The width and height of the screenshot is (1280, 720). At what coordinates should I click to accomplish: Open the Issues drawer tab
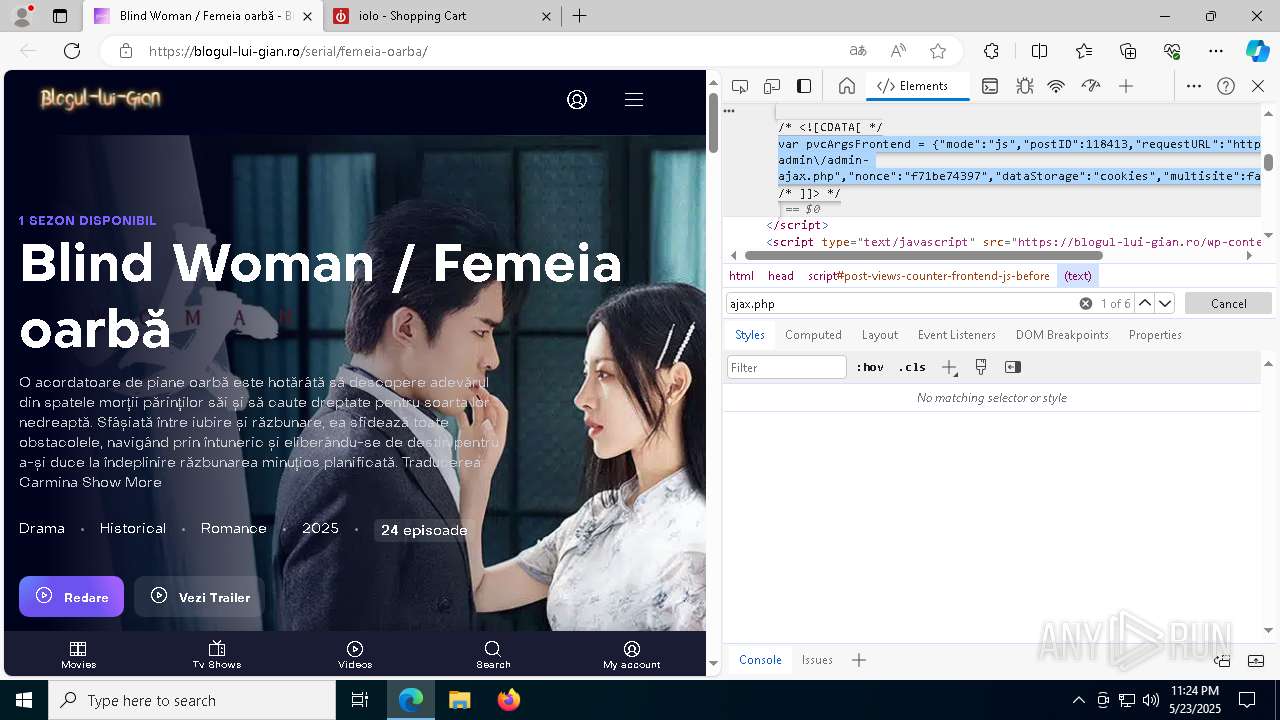coord(817,660)
